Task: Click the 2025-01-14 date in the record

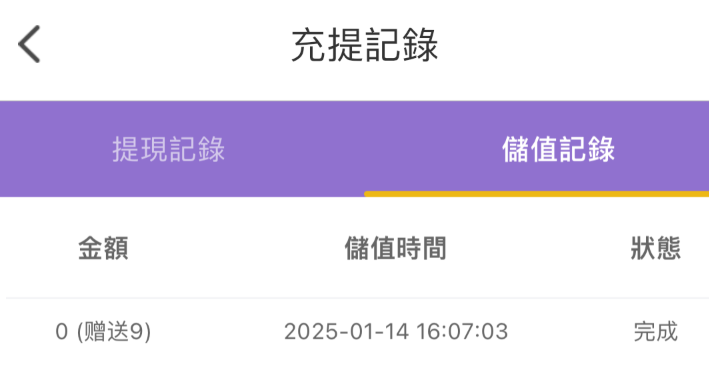Action: pyautogui.click(x=346, y=331)
